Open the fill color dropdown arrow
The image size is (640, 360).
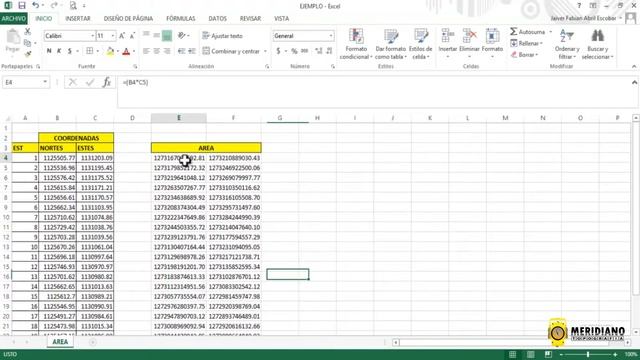[x=118, y=51]
